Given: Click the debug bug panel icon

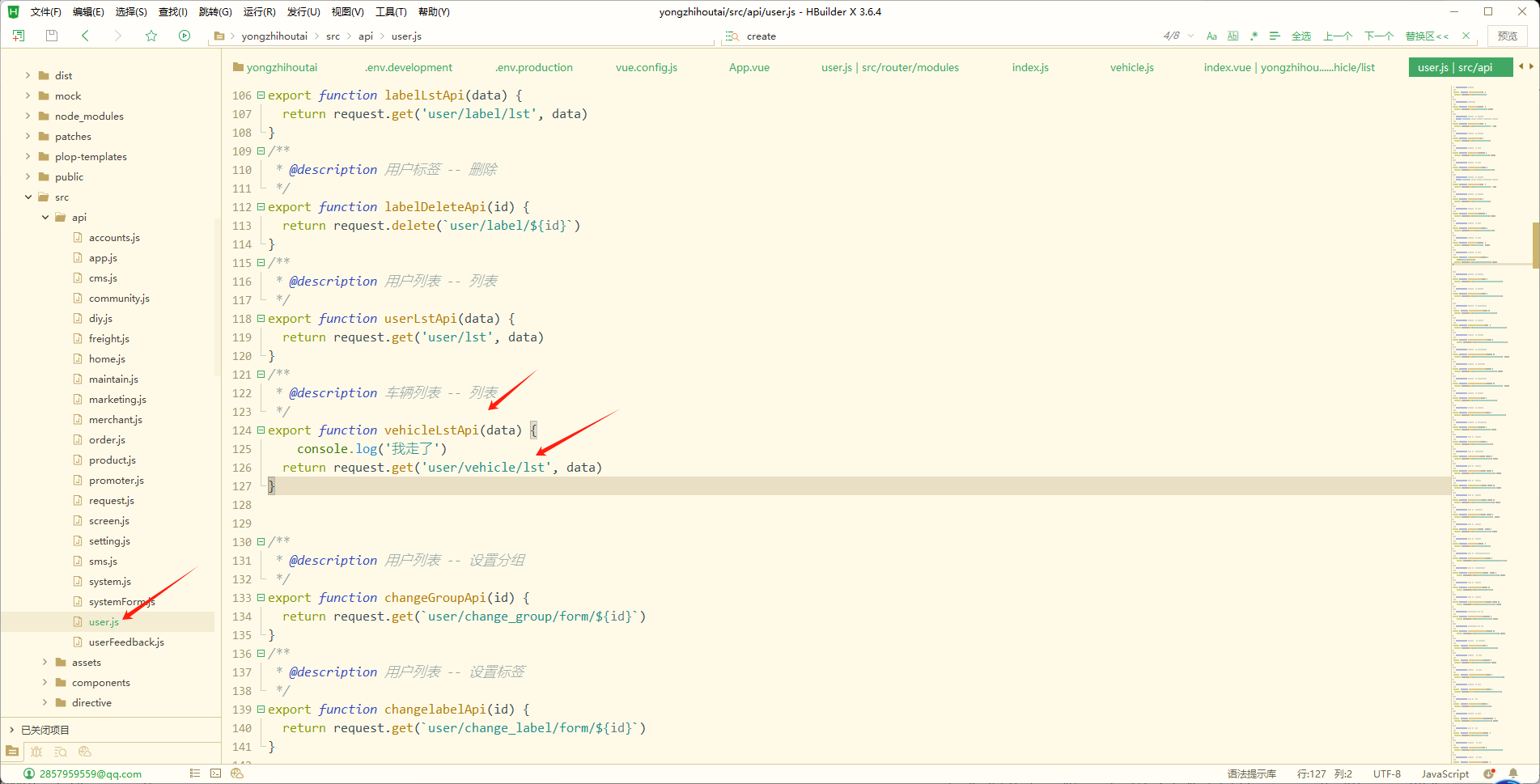Looking at the screenshot, I should [36, 752].
